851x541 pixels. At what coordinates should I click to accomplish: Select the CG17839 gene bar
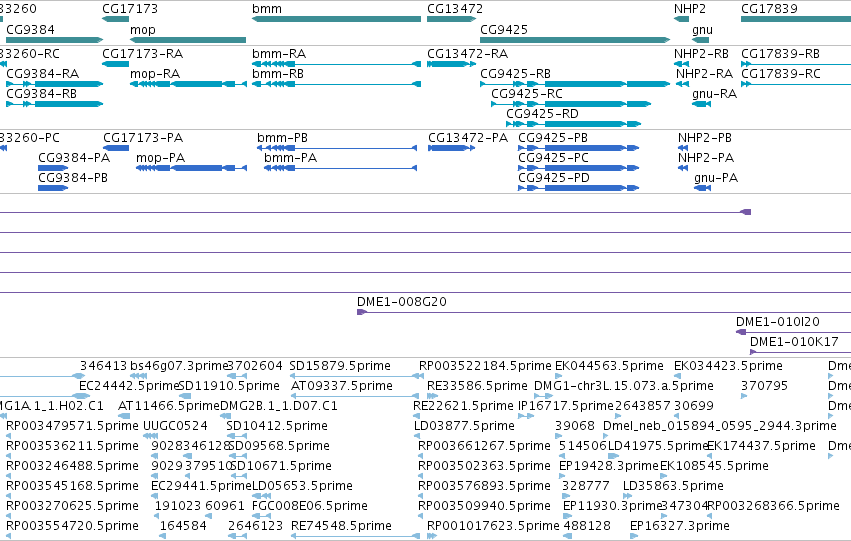click(796, 19)
